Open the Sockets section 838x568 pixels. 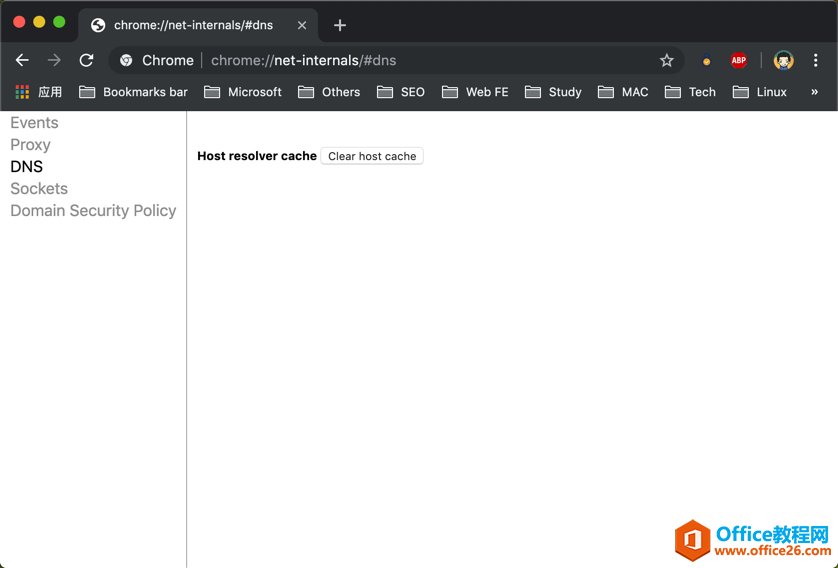pyautogui.click(x=39, y=189)
